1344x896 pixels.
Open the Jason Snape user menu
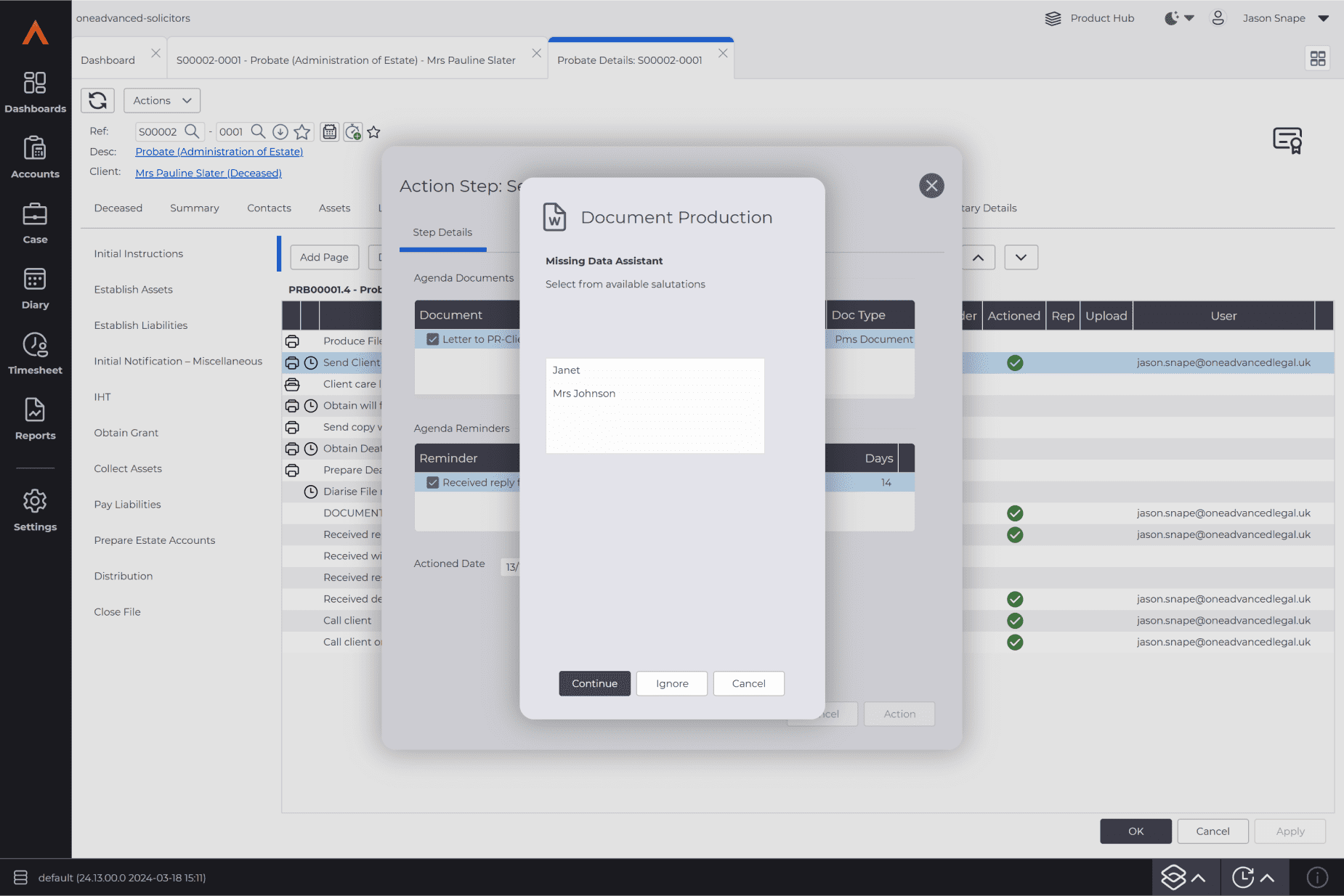tap(1273, 18)
